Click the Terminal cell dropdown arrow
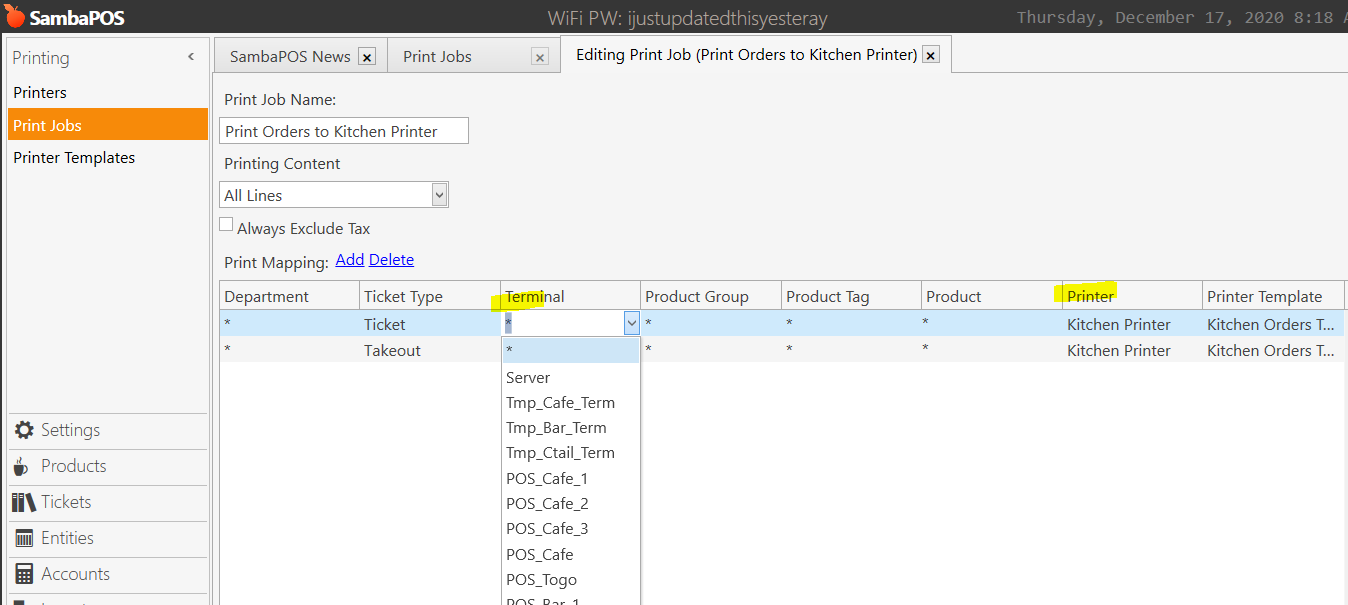Screen dimensions: 1348x605 pos(631,324)
